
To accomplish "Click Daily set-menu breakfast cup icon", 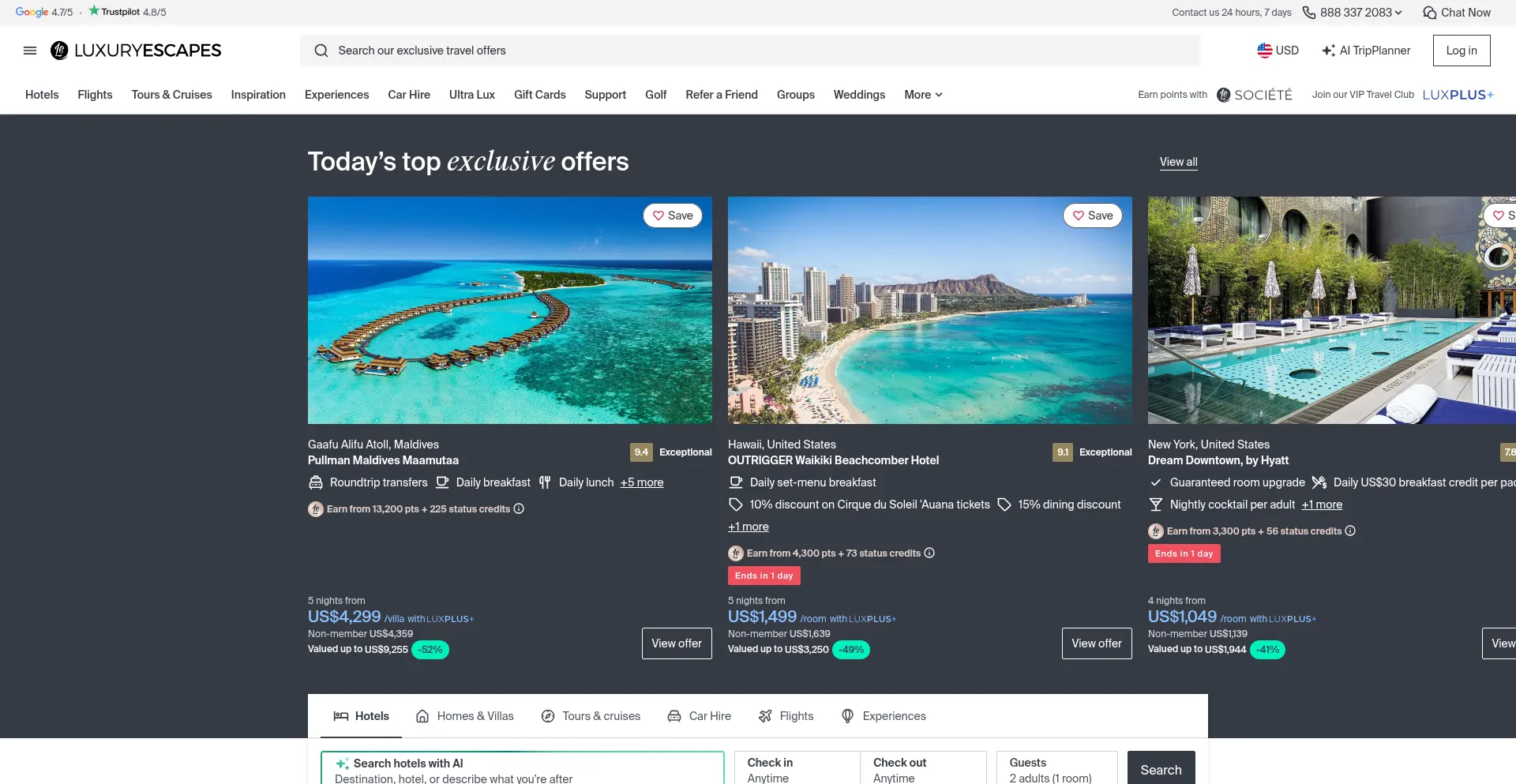I will (736, 482).
